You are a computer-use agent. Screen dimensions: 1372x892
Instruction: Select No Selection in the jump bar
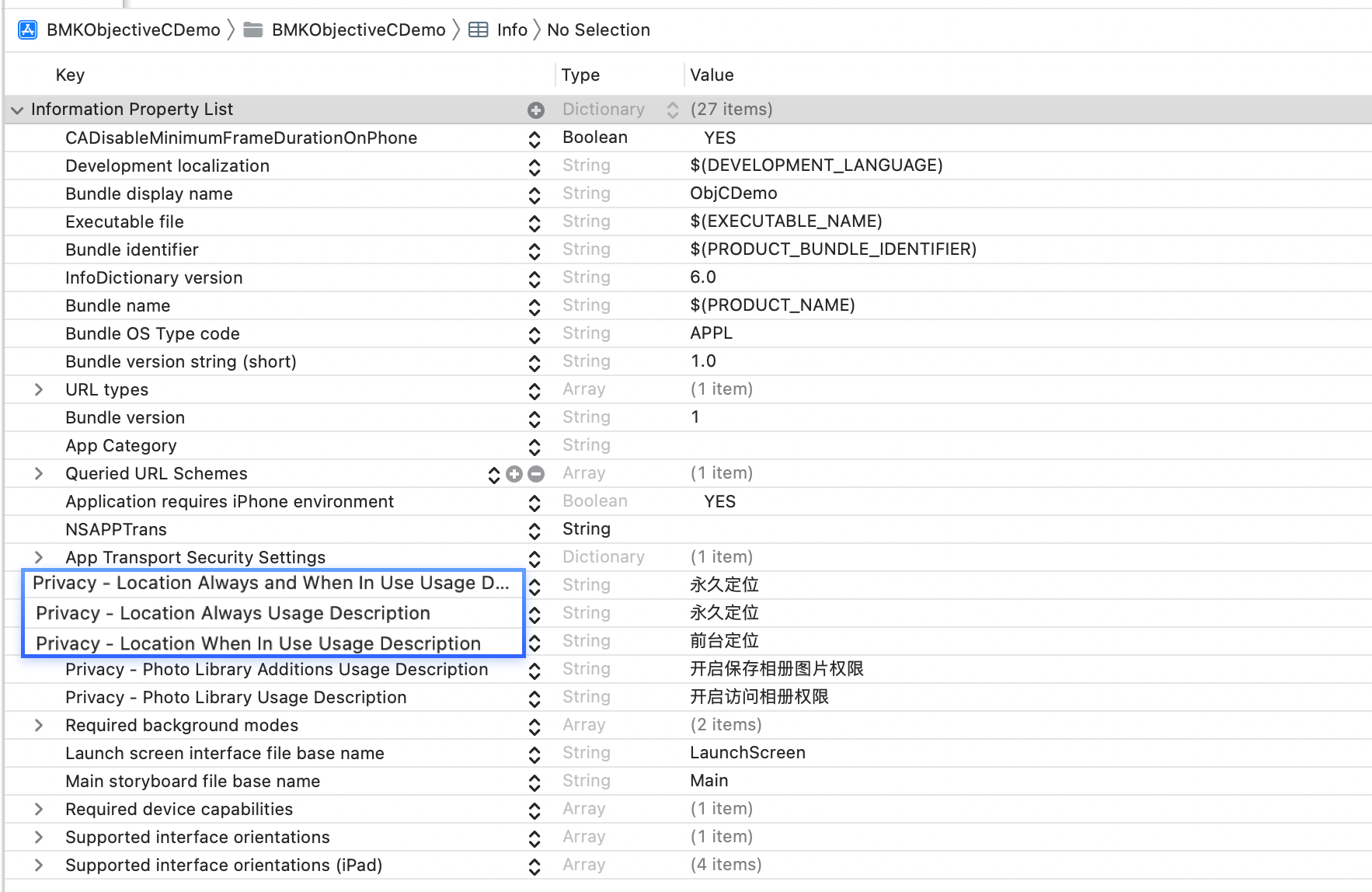599,30
